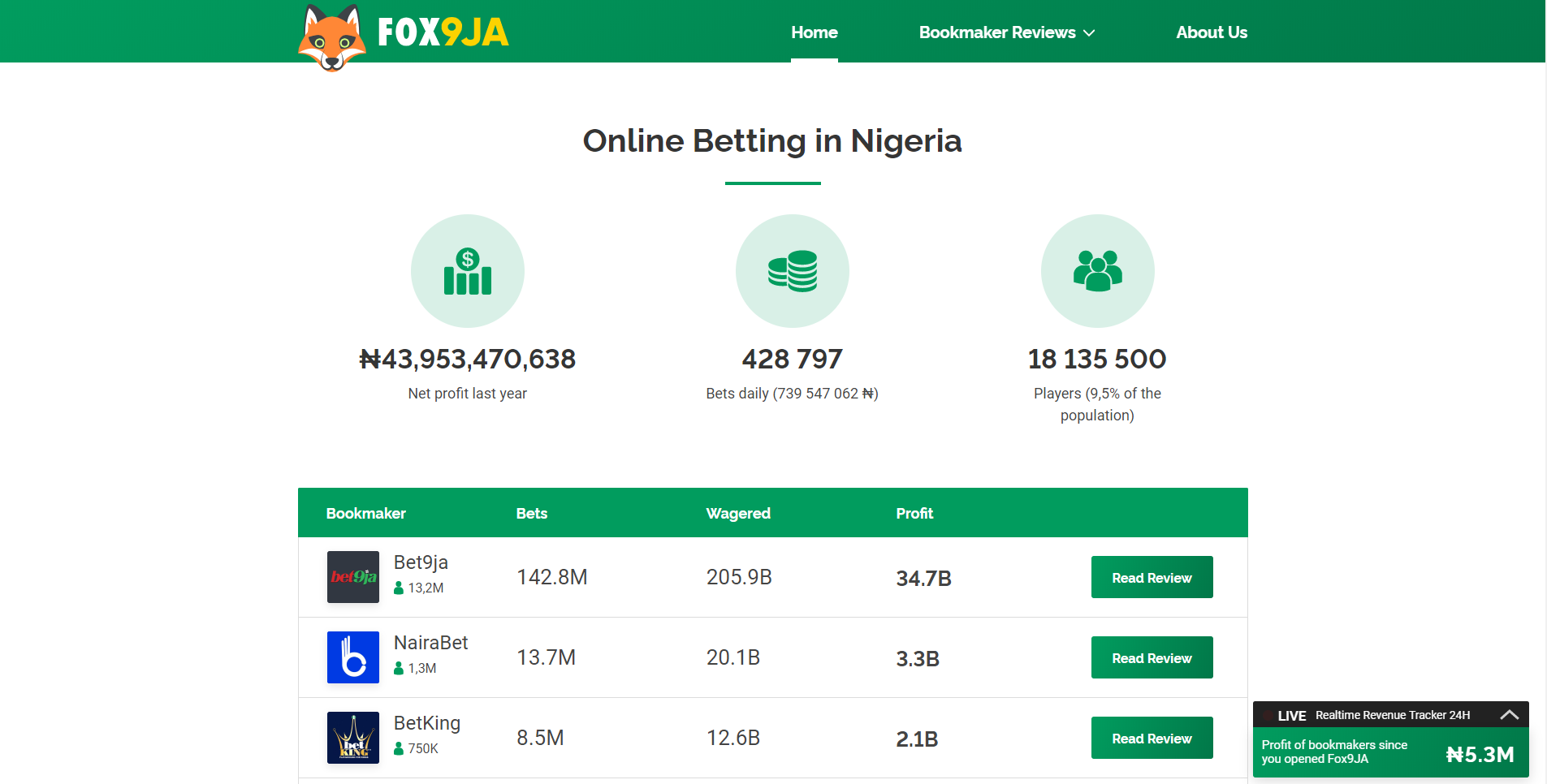Click the stacked coins bets icon
The height and width of the screenshot is (784, 1547).
(793, 271)
